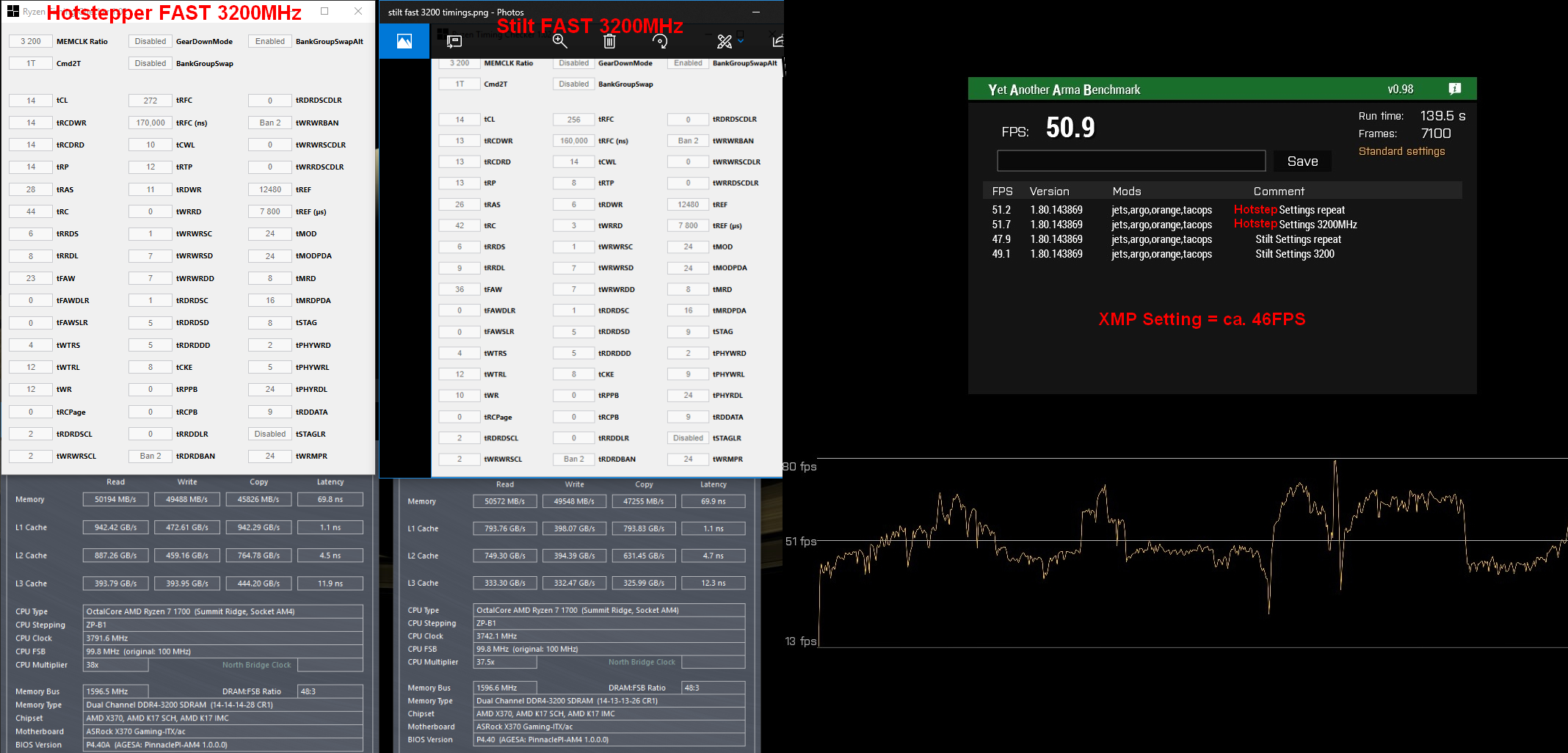Click Stilt tRC value 42 in Photos
This screenshot has width=1568, height=753.
click(460, 226)
